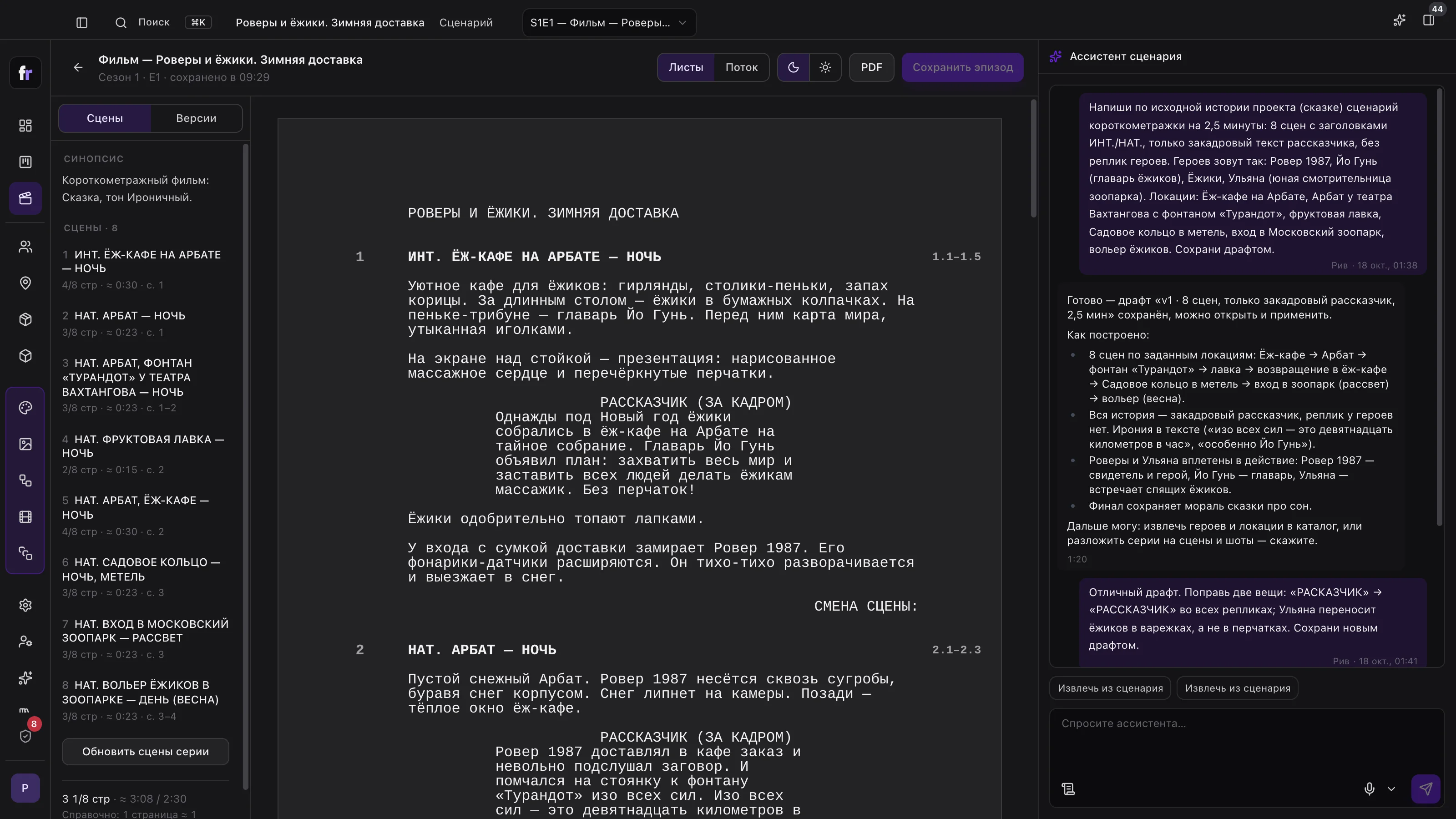Image resolution: width=1456 pixels, height=819 pixels.
Task: Open the dashboard grid icon in sidebar
Action: tap(25, 126)
